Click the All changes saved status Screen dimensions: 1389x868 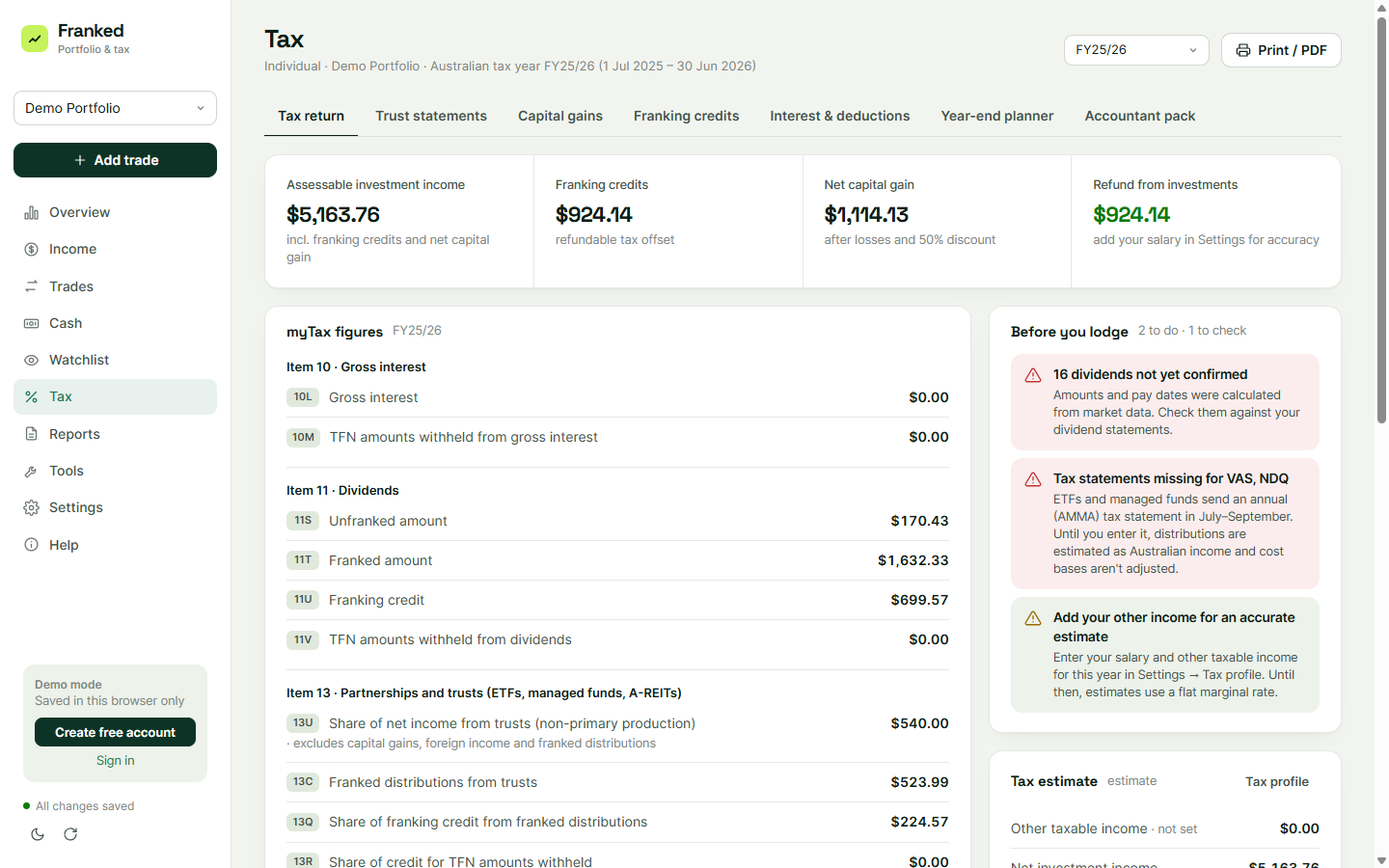[x=85, y=806]
